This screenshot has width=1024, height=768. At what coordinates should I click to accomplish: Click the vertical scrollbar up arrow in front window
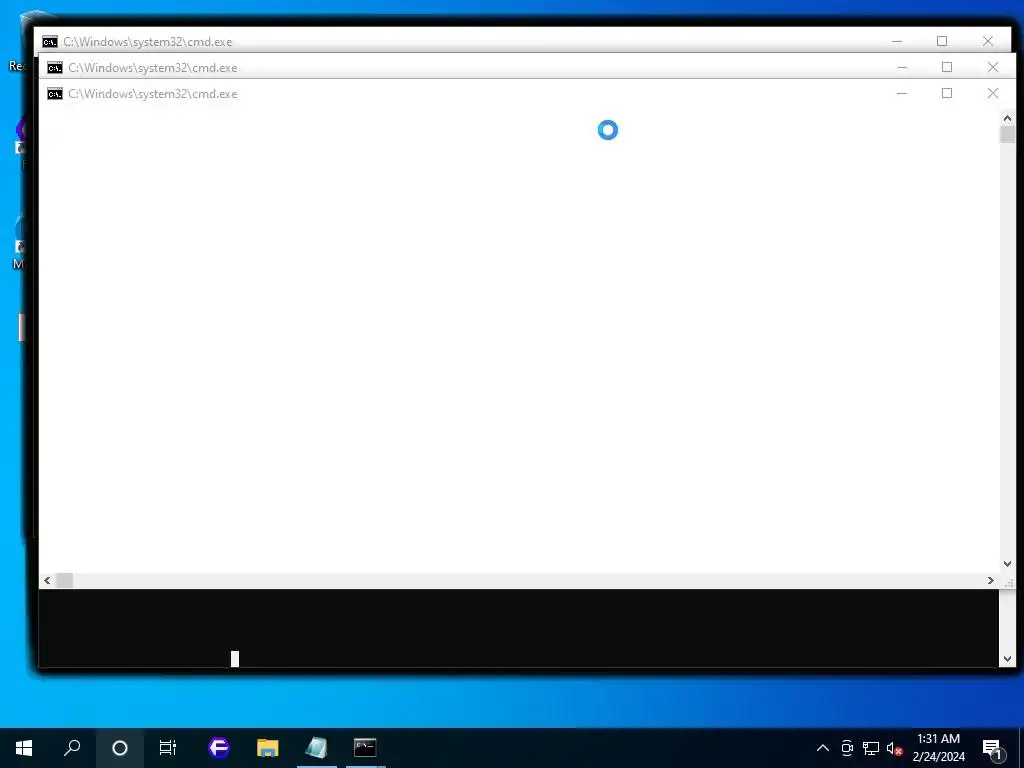click(1007, 118)
